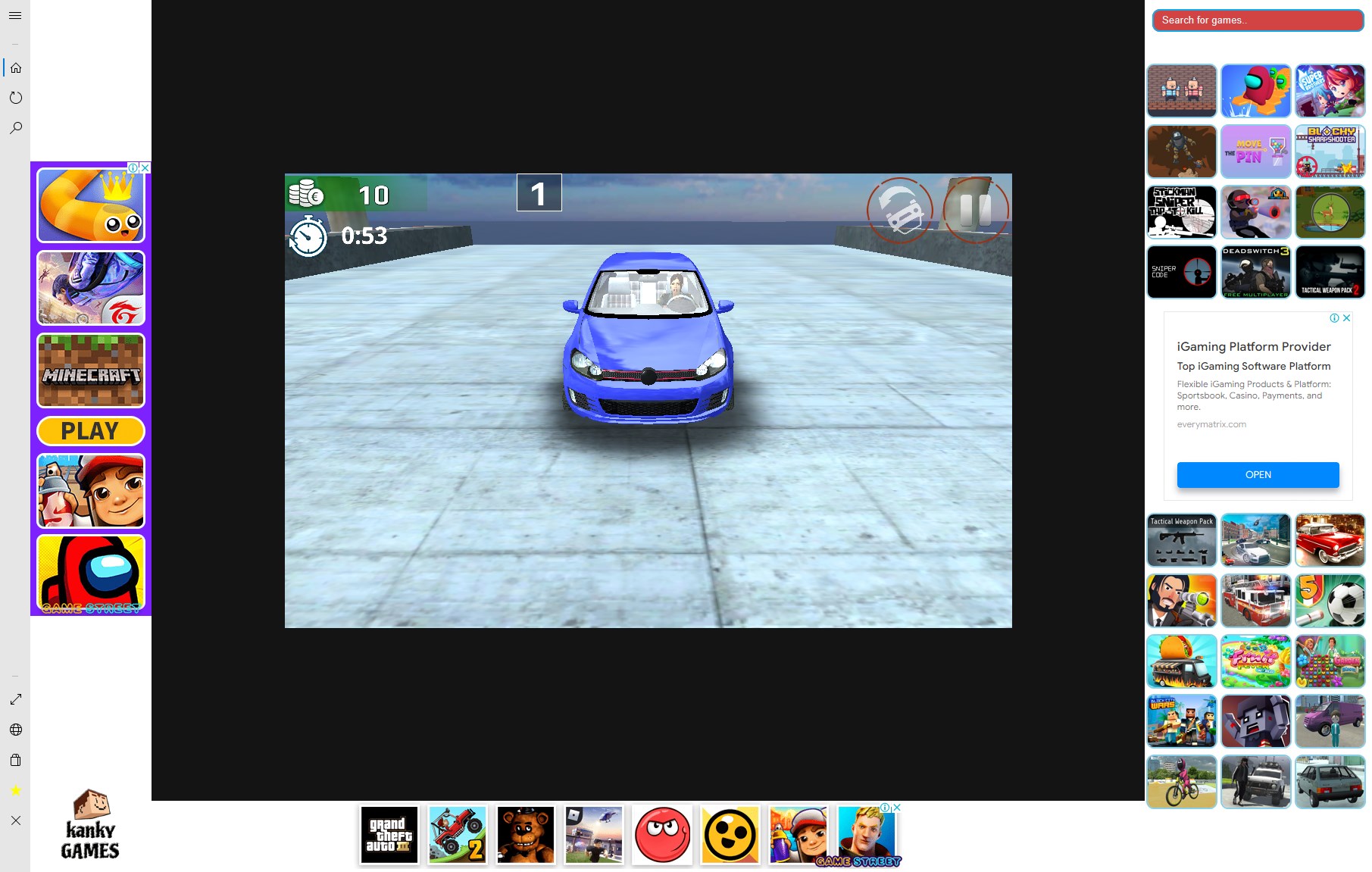Click the globe icon in the sidebar
1372x872 pixels.
coord(16,730)
